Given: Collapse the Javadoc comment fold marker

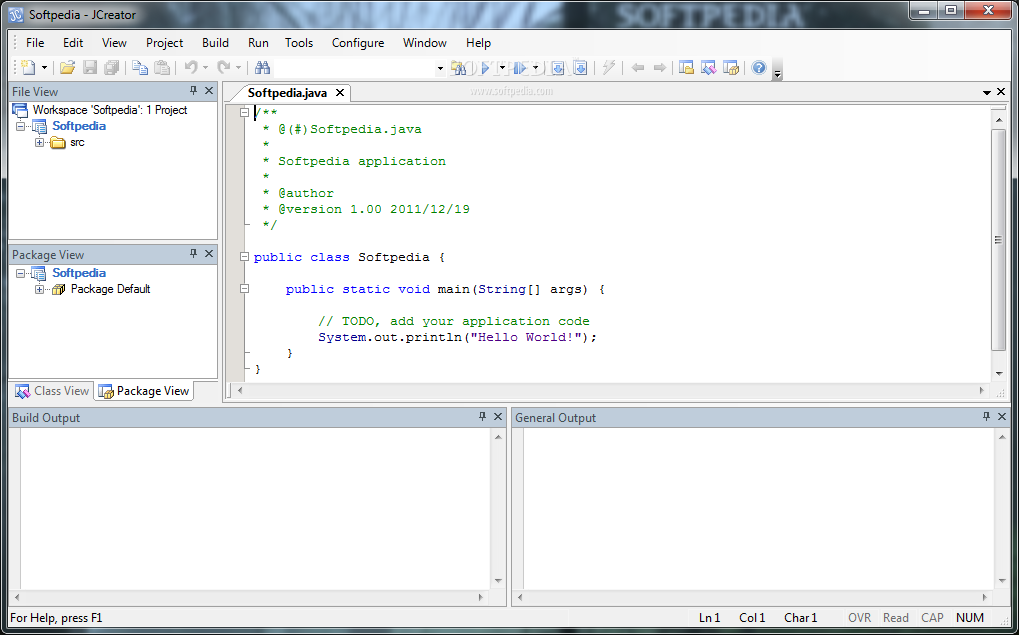Looking at the screenshot, I should [x=244, y=113].
